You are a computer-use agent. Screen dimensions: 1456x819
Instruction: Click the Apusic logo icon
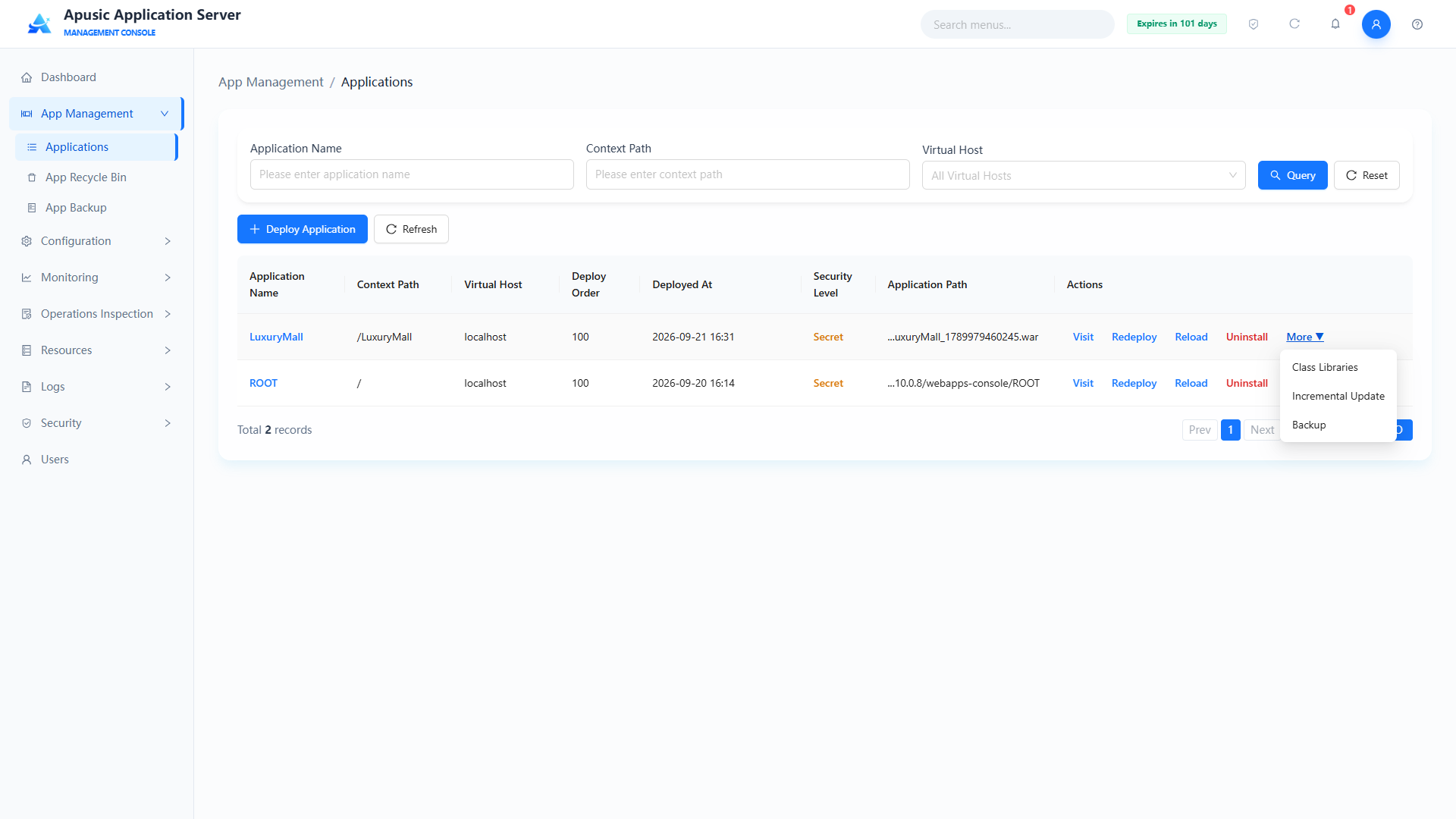tap(39, 24)
